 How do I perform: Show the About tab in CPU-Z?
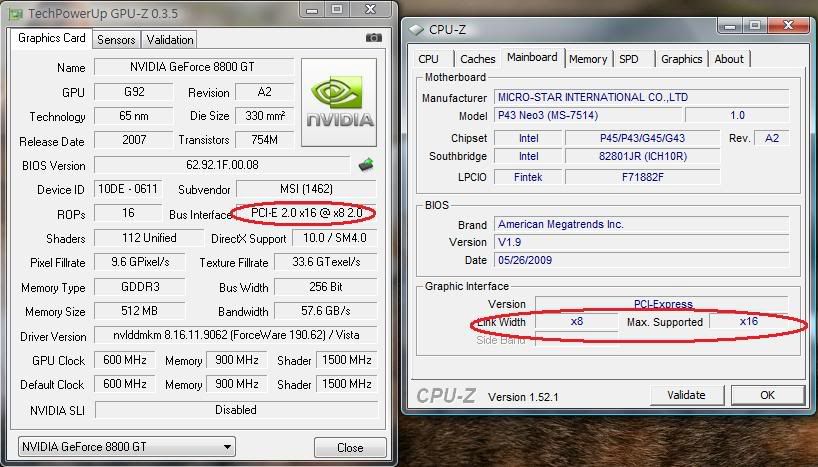(x=729, y=59)
